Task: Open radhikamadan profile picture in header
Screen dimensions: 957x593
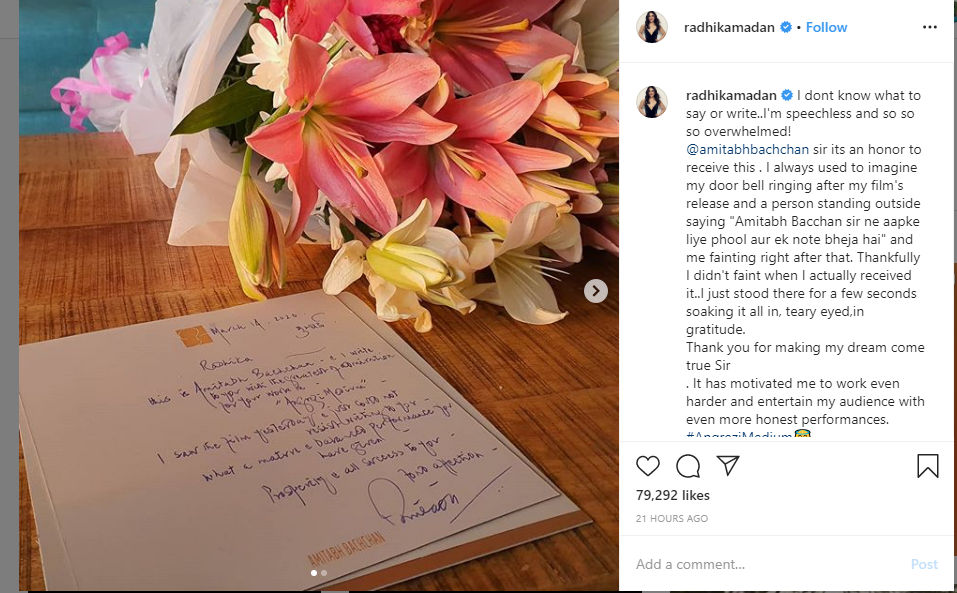Action: coord(651,27)
